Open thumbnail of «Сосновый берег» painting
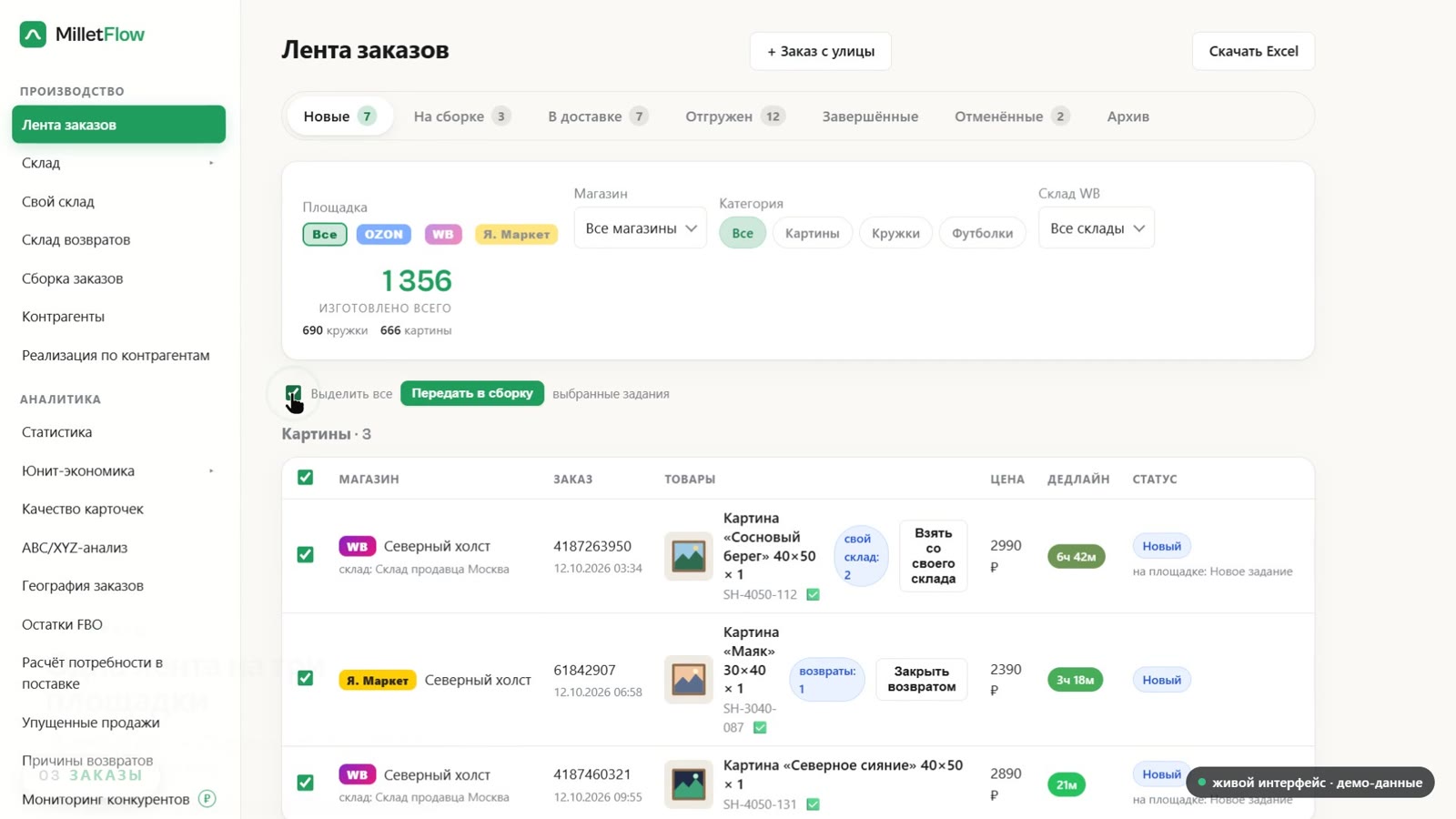This screenshot has height=819, width=1456. click(x=688, y=556)
